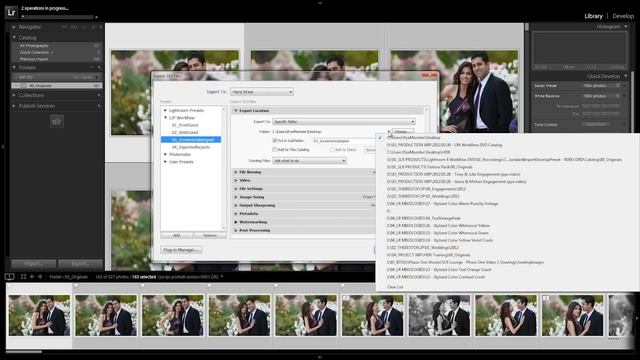
Task: Toggle the Put in Subfolder checkbox
Action: 275,141
